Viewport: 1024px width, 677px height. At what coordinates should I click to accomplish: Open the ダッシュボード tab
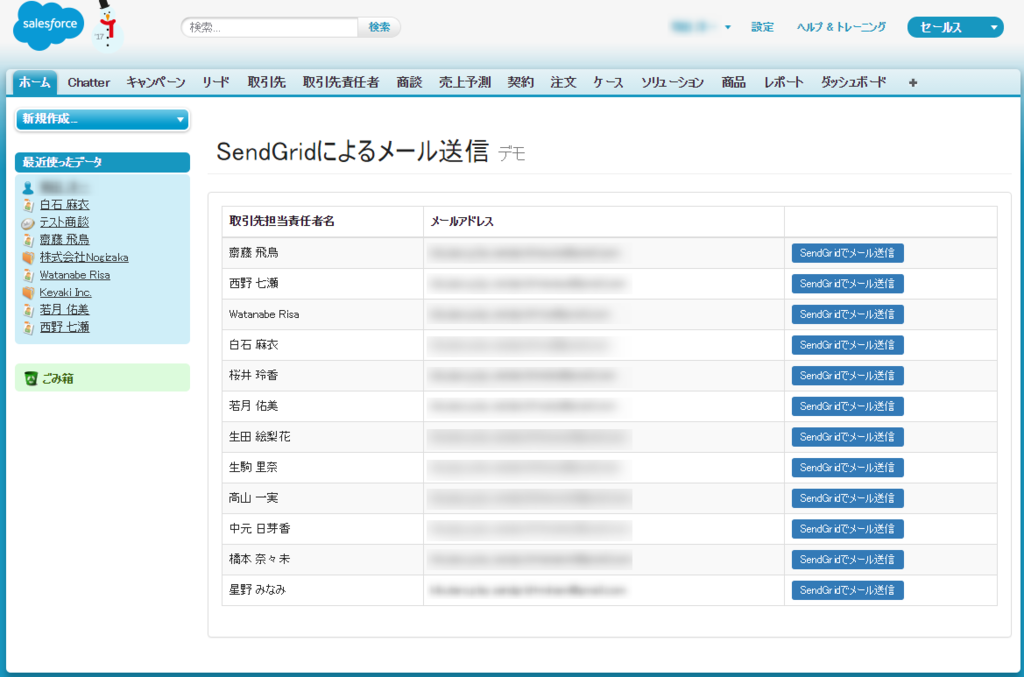pyautogui.click(x=854, y=82)
